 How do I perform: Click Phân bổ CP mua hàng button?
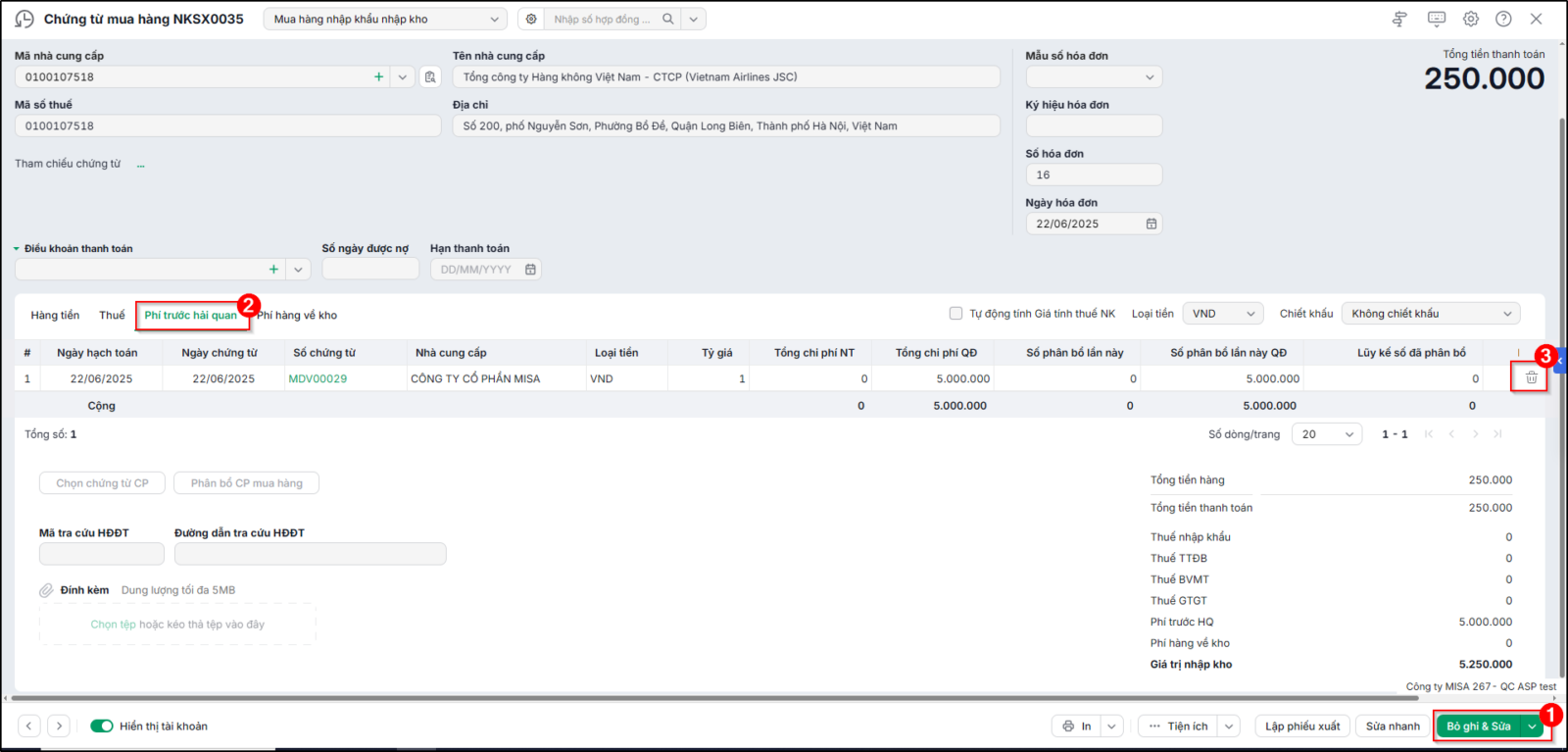coord(247,483)
